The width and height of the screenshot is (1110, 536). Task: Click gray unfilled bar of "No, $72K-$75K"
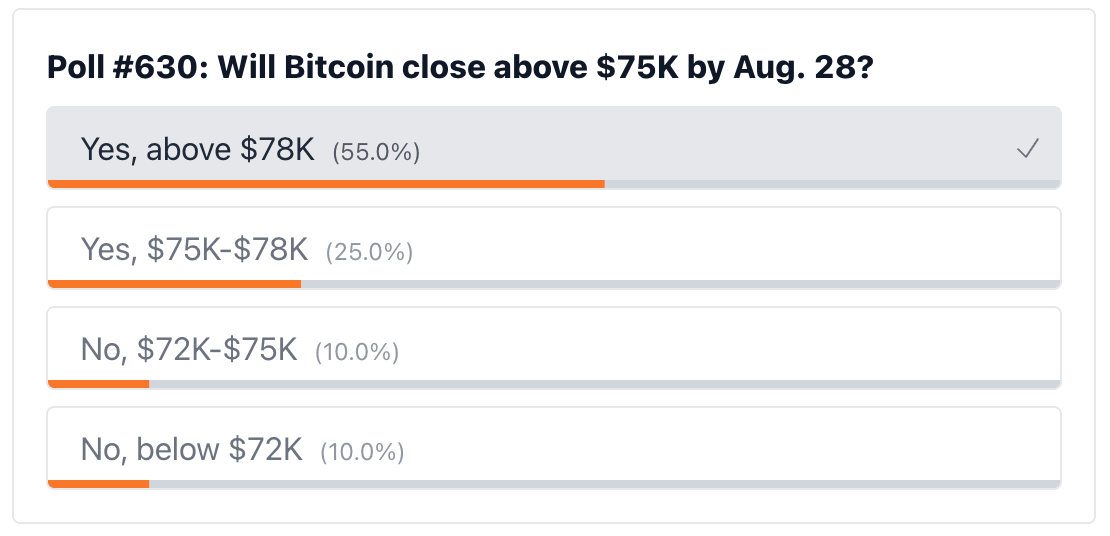pos(605,384)
